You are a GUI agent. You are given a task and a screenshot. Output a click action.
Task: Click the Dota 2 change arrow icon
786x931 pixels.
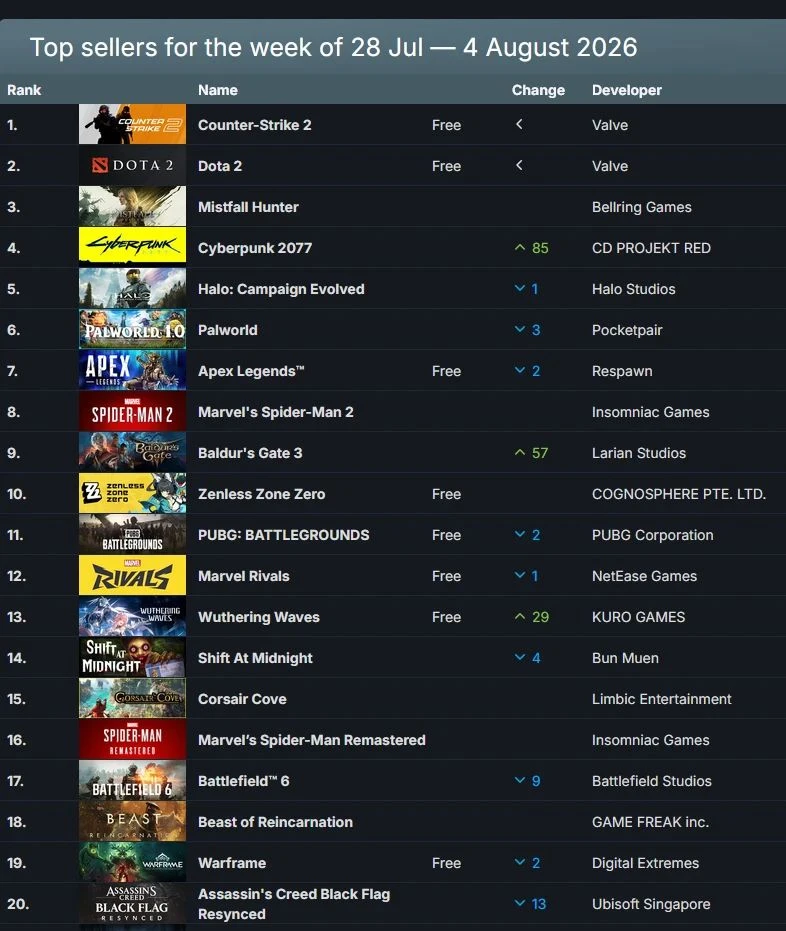[x=519, y=165]
